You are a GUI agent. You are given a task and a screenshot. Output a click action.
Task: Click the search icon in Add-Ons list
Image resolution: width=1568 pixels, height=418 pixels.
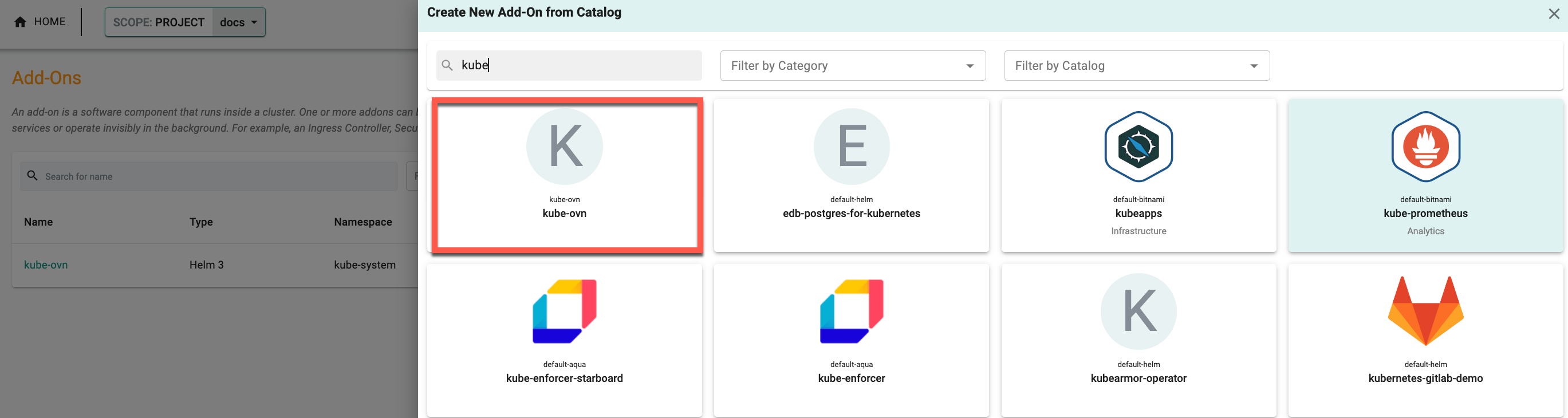[32, 175]
